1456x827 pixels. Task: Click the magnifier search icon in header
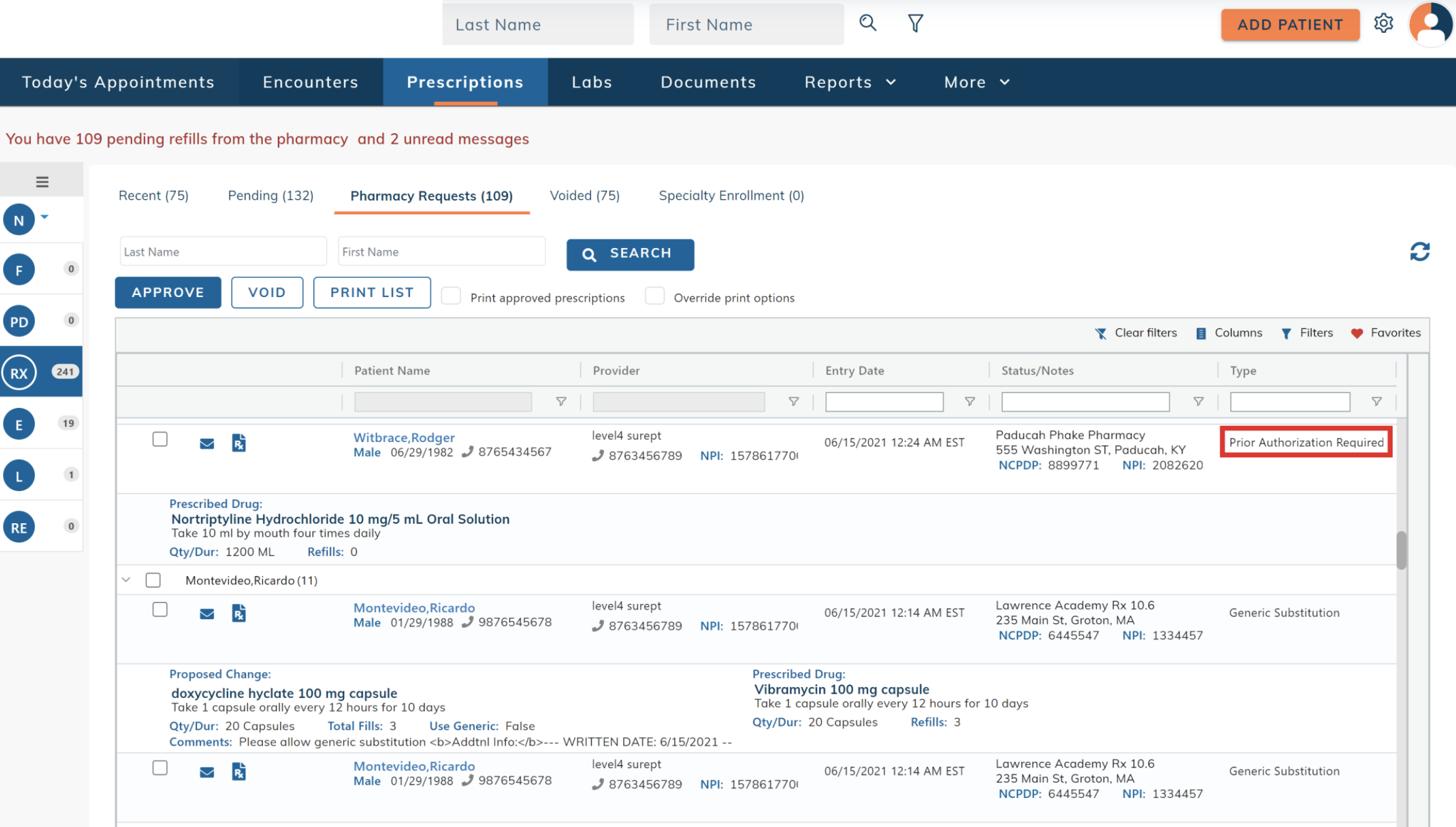click(868, 24)
